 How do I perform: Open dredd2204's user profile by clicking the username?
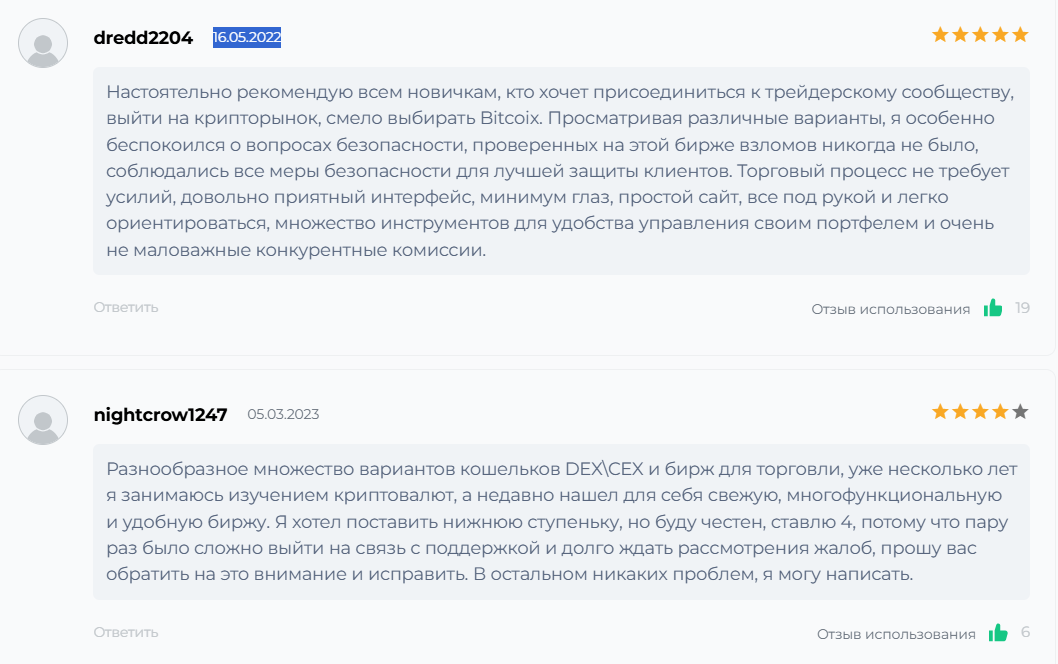point(143,38)
